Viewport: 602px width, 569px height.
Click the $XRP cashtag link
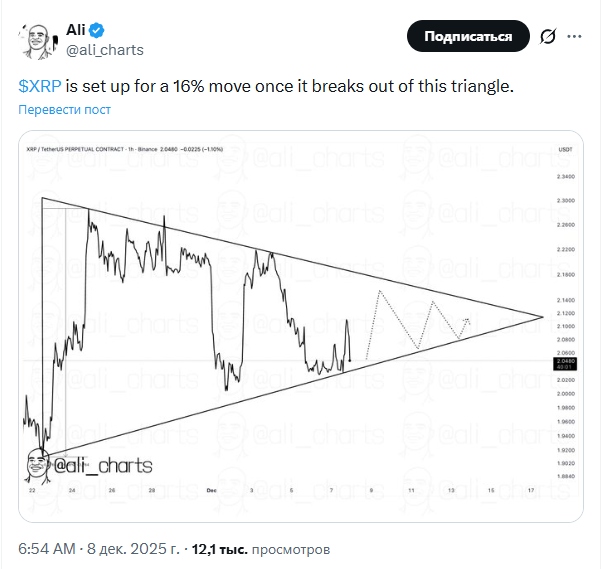pos(40,86)
